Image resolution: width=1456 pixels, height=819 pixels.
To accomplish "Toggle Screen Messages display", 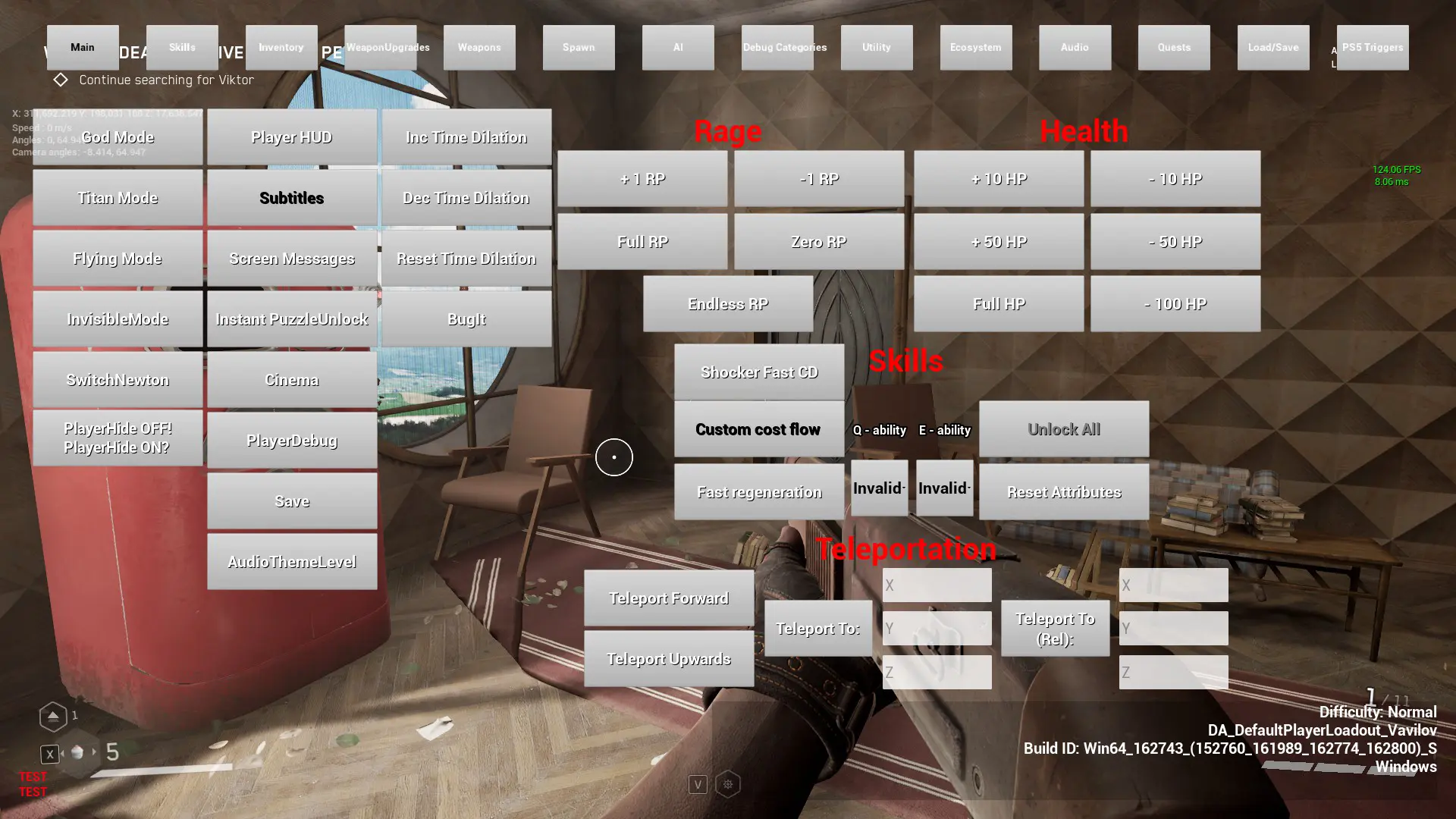I will (x=292, y=258).
